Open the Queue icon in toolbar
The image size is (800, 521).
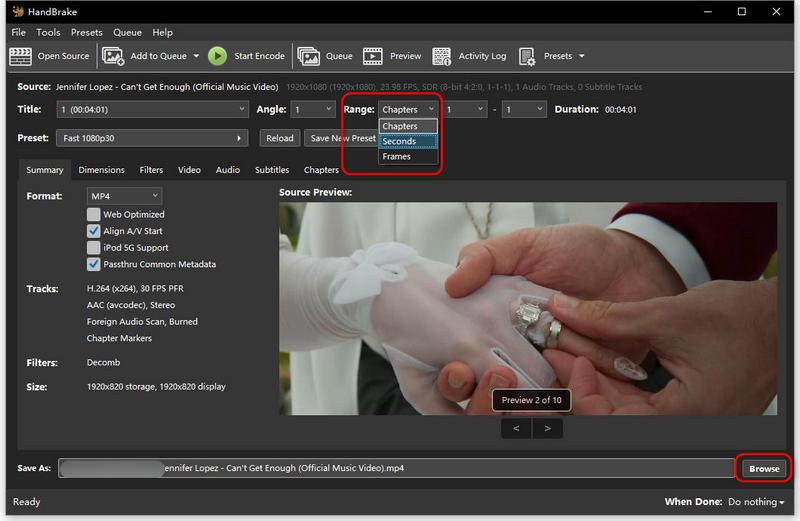click(x=309, y=56)
